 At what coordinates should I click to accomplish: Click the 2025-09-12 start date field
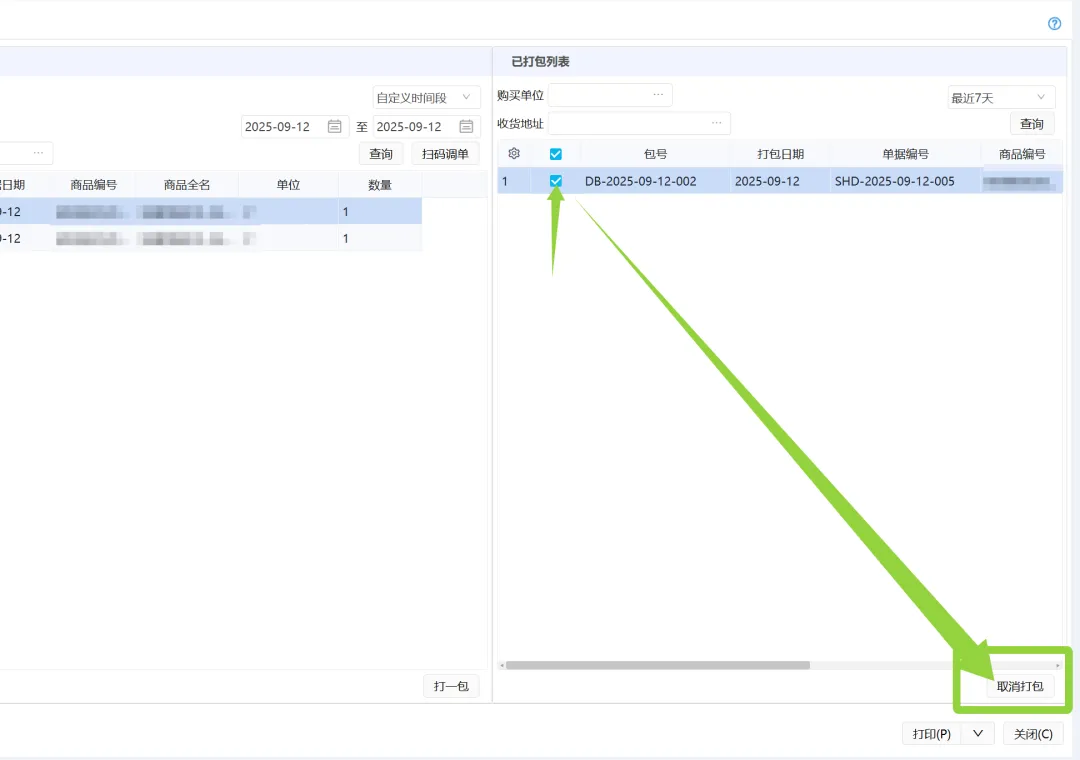(279, 127)
